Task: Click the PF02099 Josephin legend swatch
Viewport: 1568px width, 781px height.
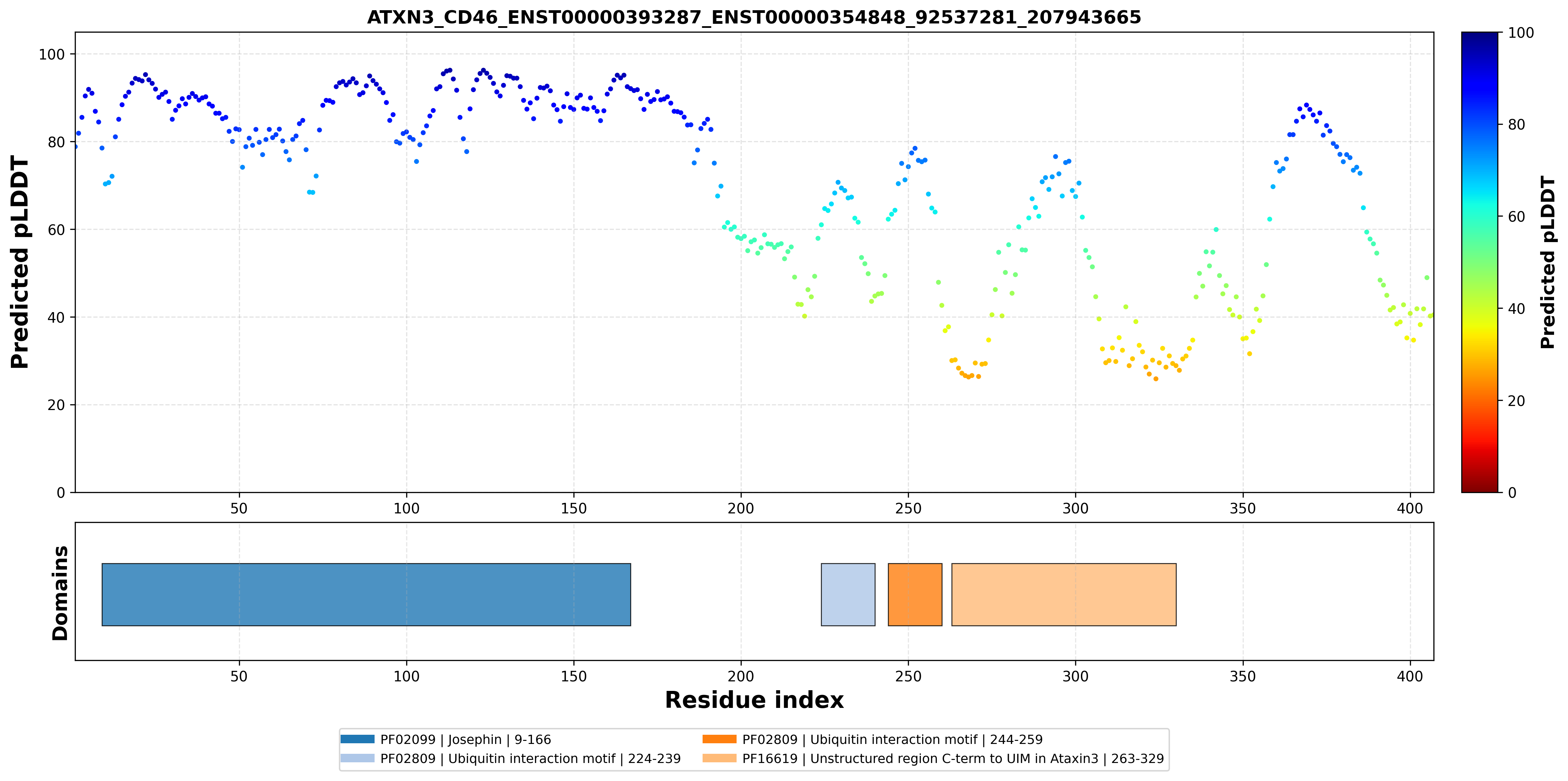Action: [x=357, y=739]
